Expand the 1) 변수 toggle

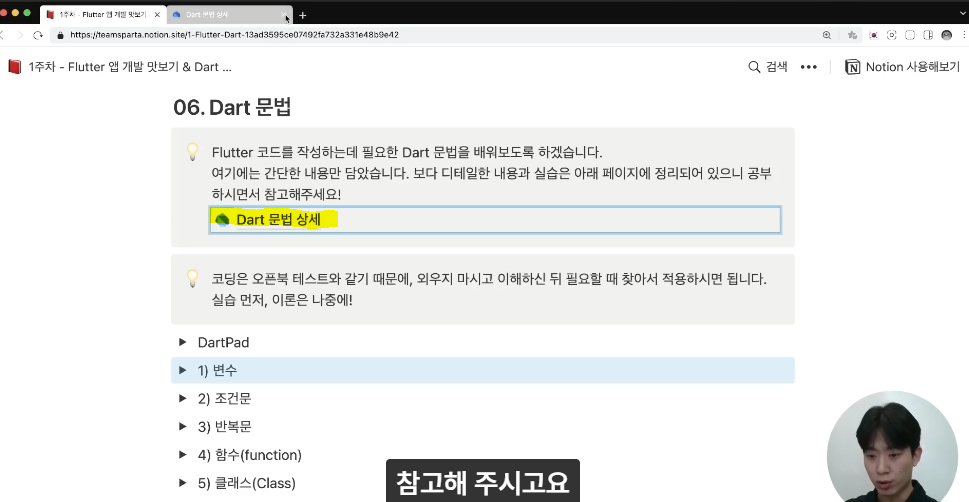click(x=182, y=370)
